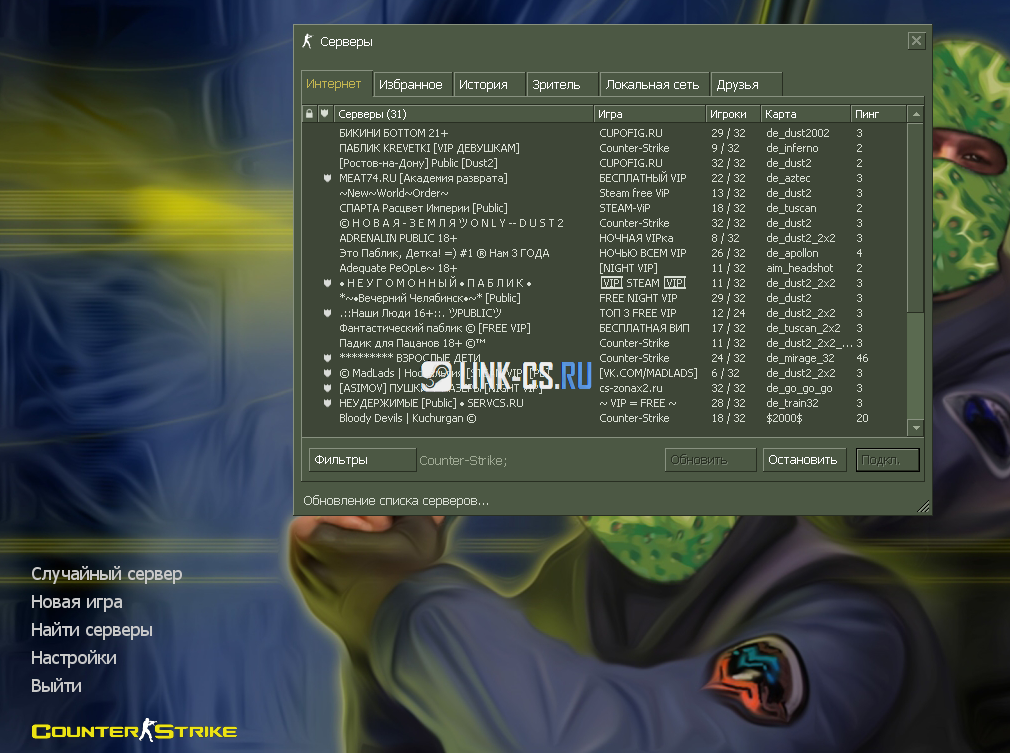Open Настройки from the main menu
Viewport: 1010px width, 753px height.
tap(74, 658)
